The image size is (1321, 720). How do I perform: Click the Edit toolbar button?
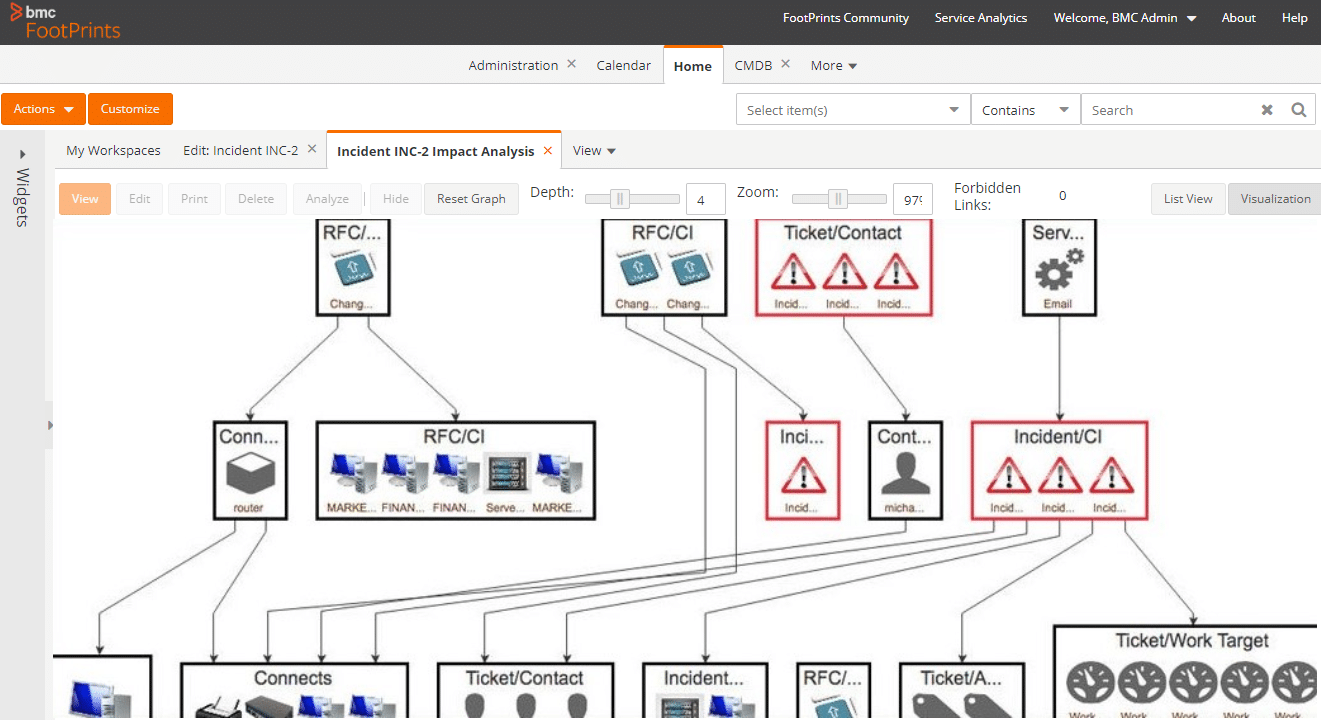click(140, 199)
